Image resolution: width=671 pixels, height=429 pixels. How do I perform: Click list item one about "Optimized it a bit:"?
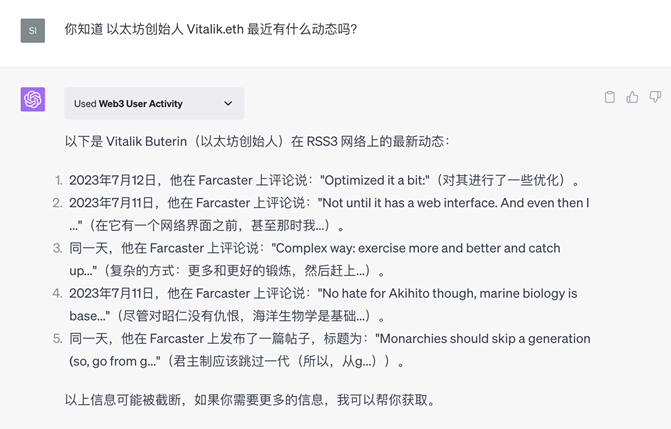click(324, 180)
